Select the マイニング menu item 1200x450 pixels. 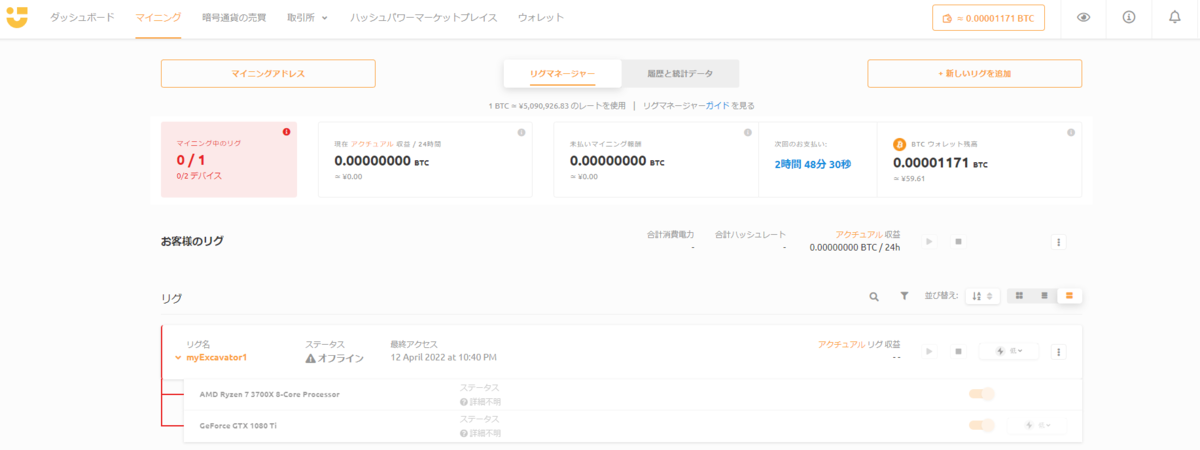pos(158,18)
